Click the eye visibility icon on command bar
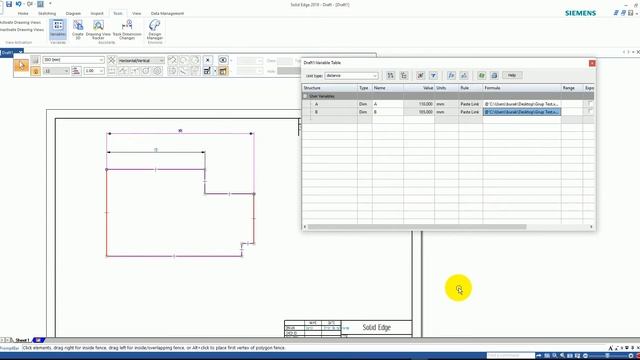This screenshot has width=640, height=360. [x=223, y=60]
